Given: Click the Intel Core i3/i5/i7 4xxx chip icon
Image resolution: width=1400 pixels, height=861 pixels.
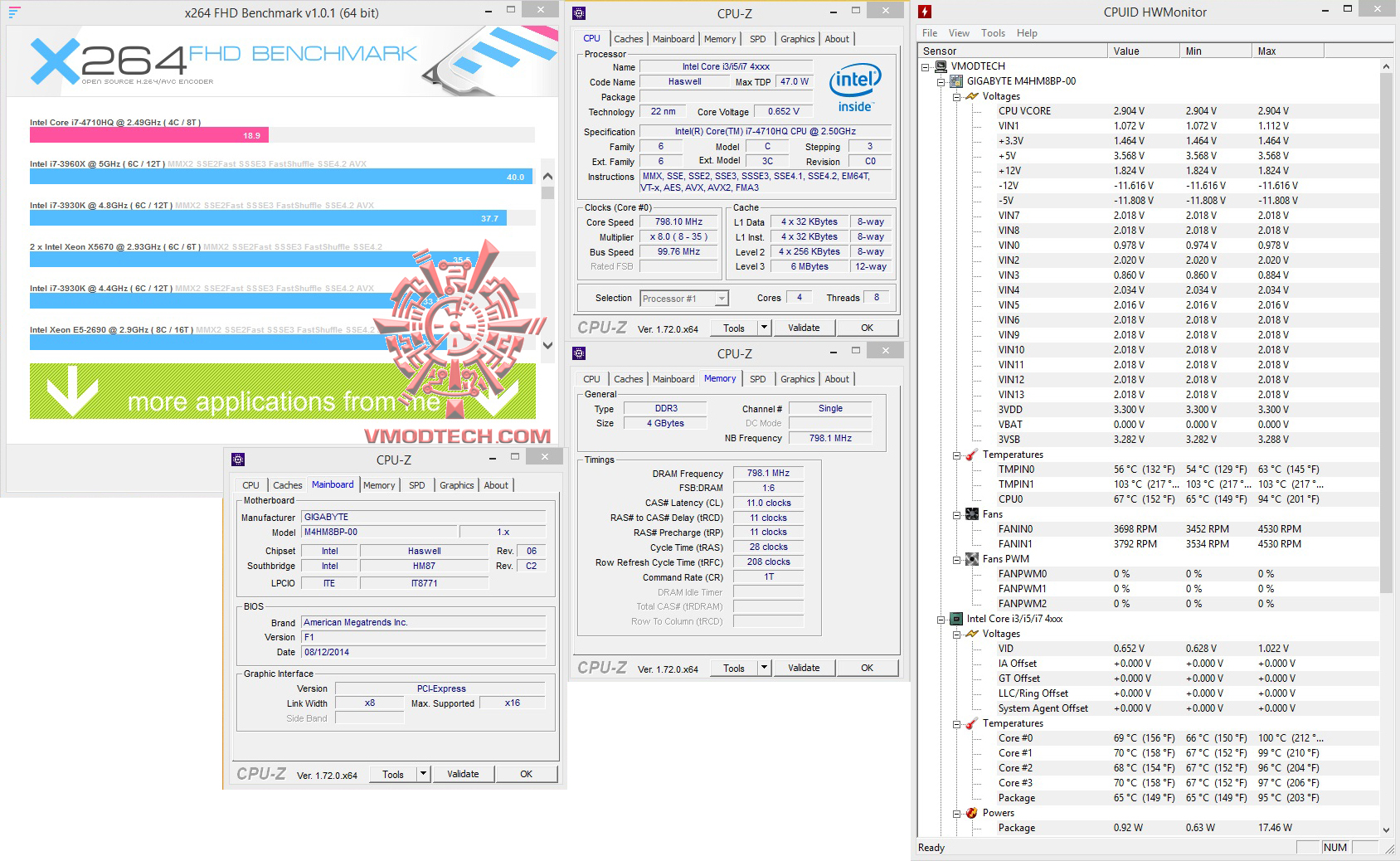Looking at the screenshot, I should [x=955, y=619].
